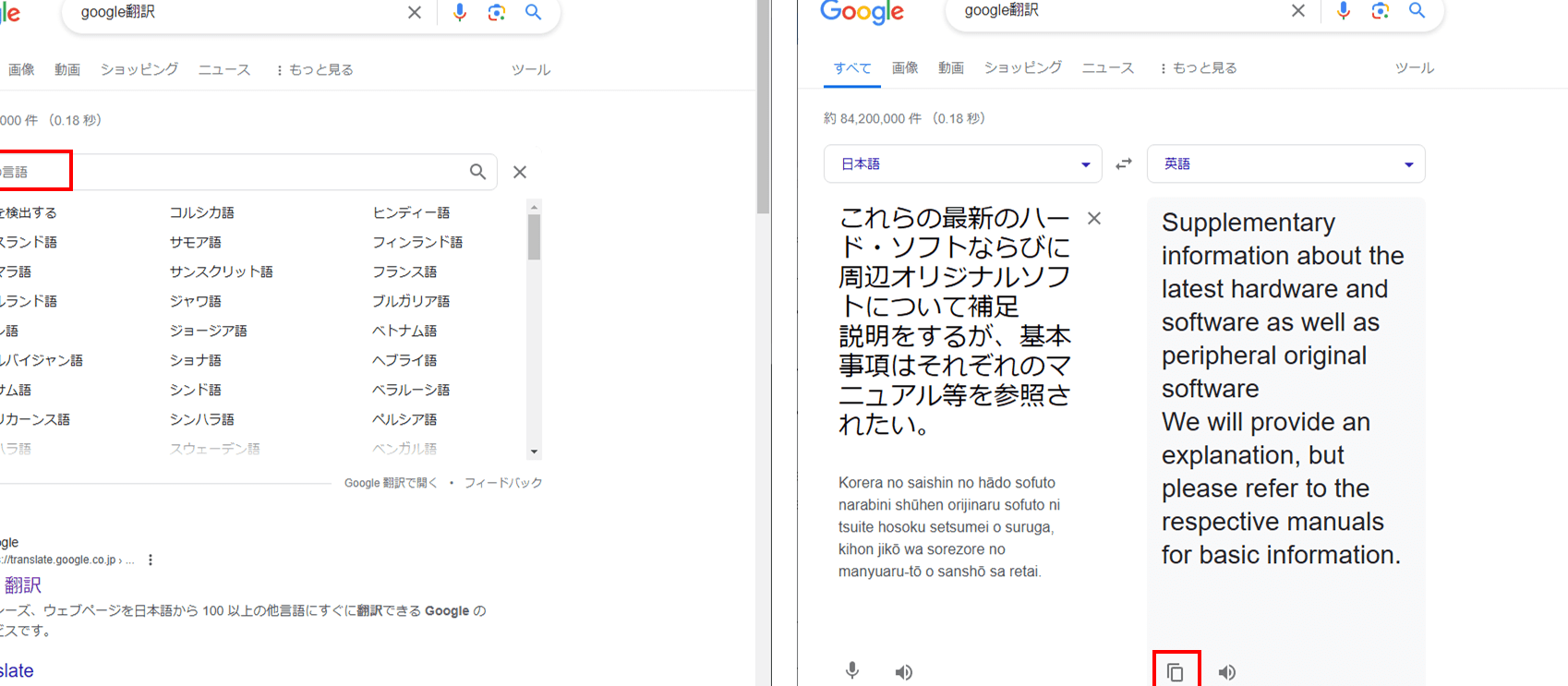This screenshot has width=1568, height=686.
Task: Choose ヘブライ語 from language list
Action: pos(404,360)
